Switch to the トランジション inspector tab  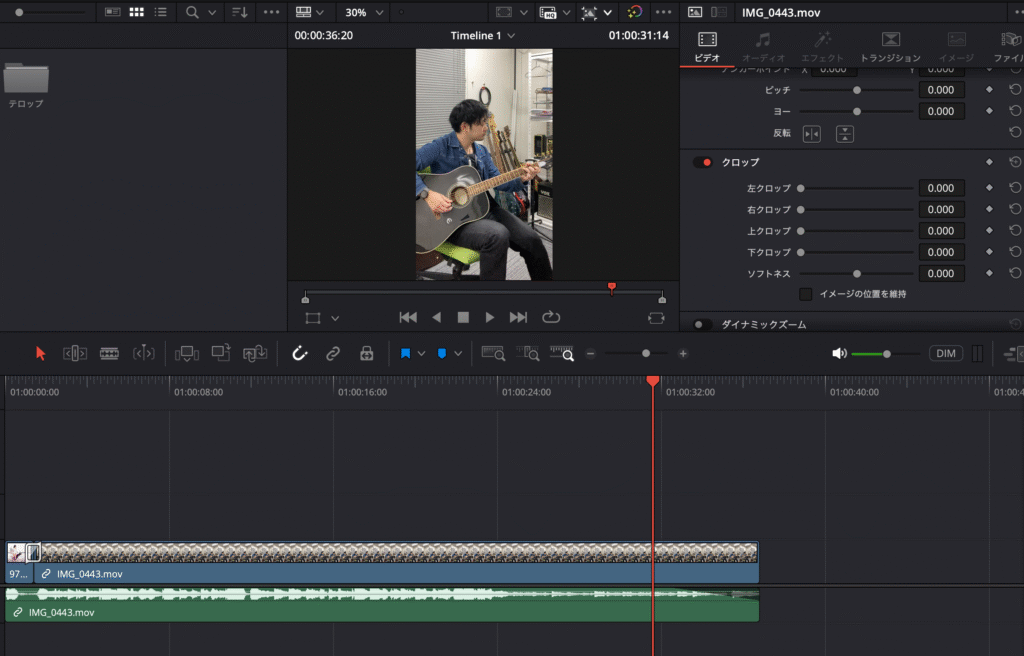[x=889, y=46]
